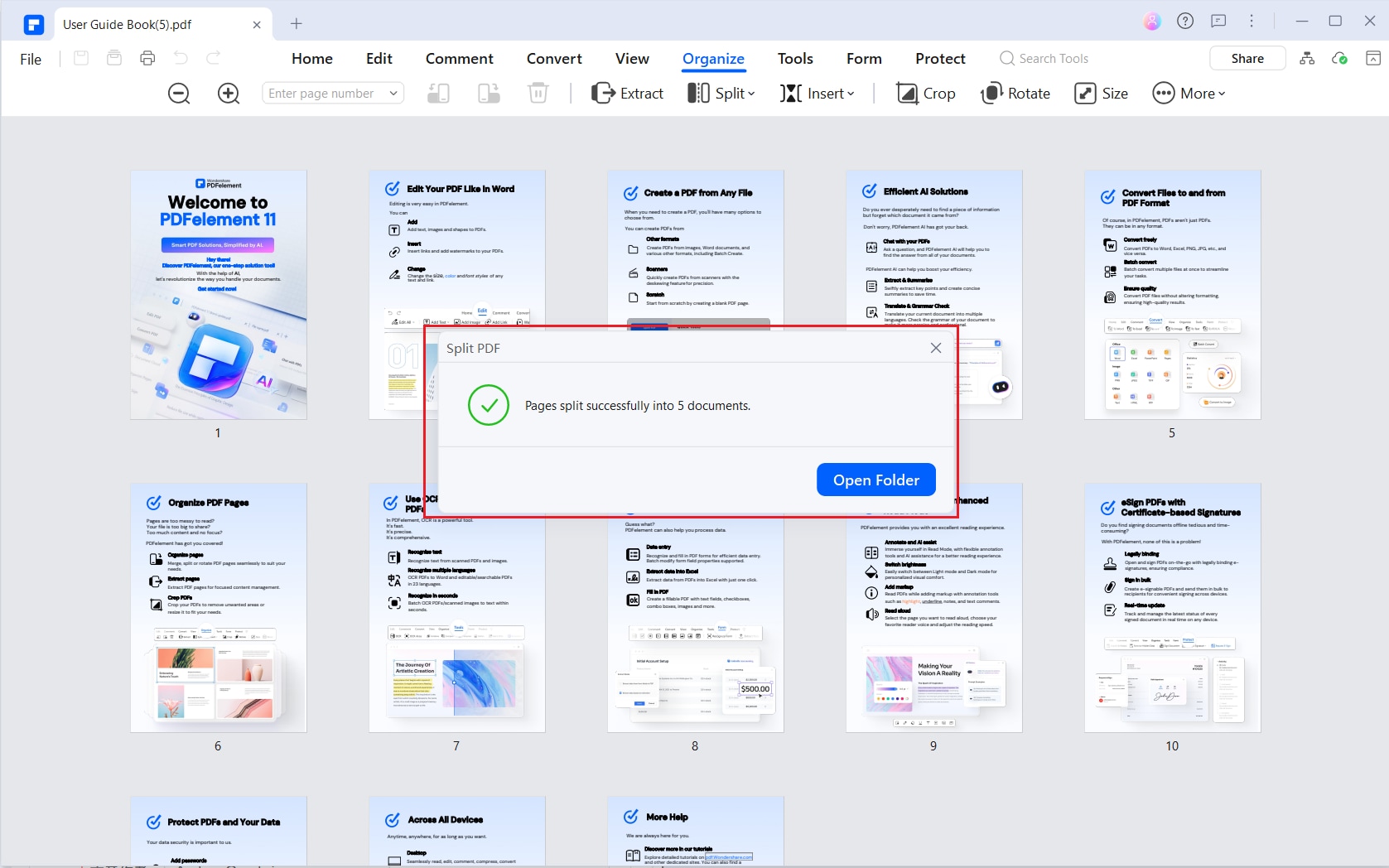The height and width of the screenshot is (868, 1389).
Task: Switch to the Edit tab
Action: click(x=379, y=59)
